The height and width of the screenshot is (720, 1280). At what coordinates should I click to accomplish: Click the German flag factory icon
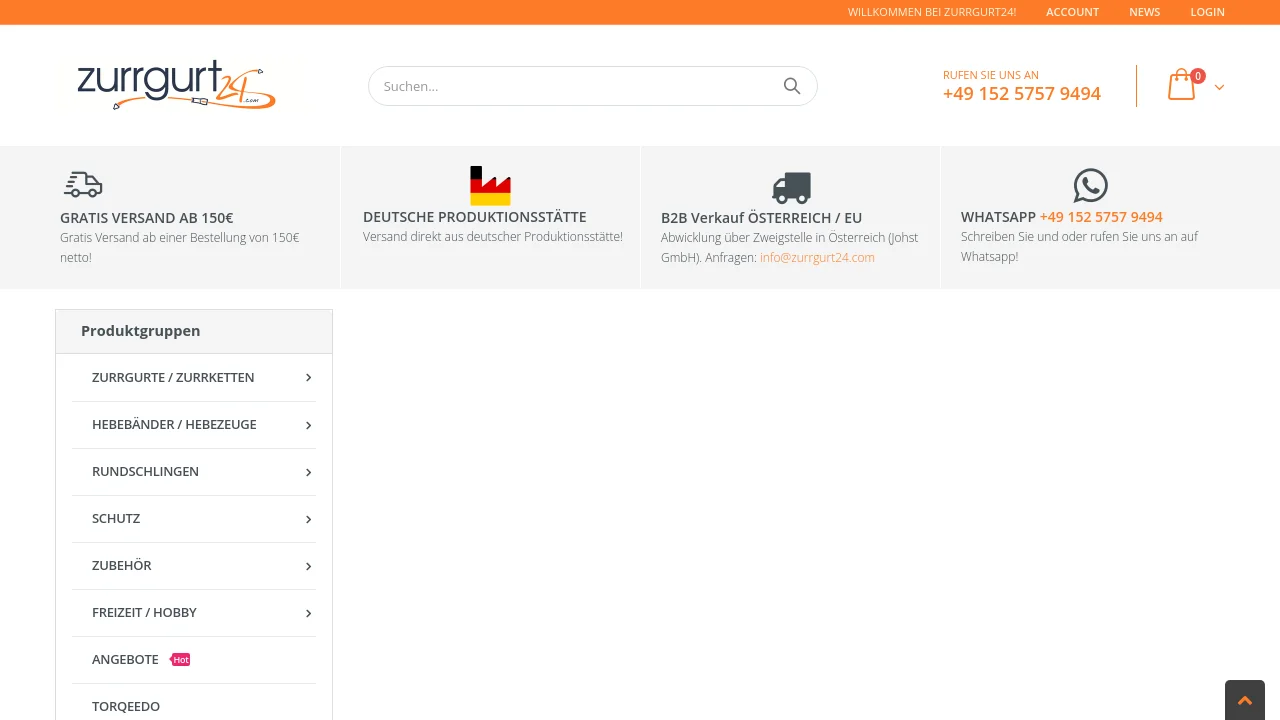[490, 186]
